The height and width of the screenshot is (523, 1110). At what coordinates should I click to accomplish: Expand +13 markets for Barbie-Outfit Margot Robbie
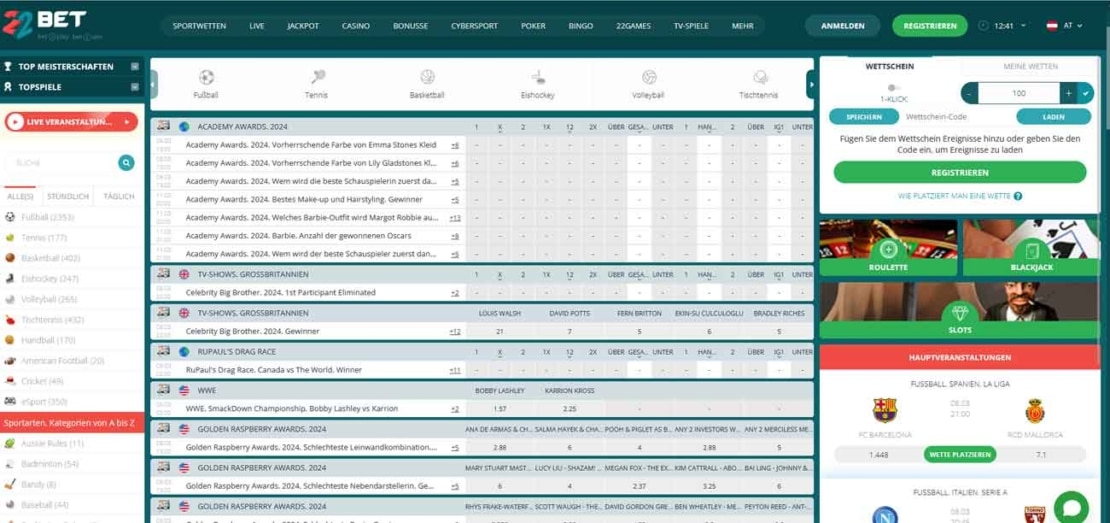point(454,218)
